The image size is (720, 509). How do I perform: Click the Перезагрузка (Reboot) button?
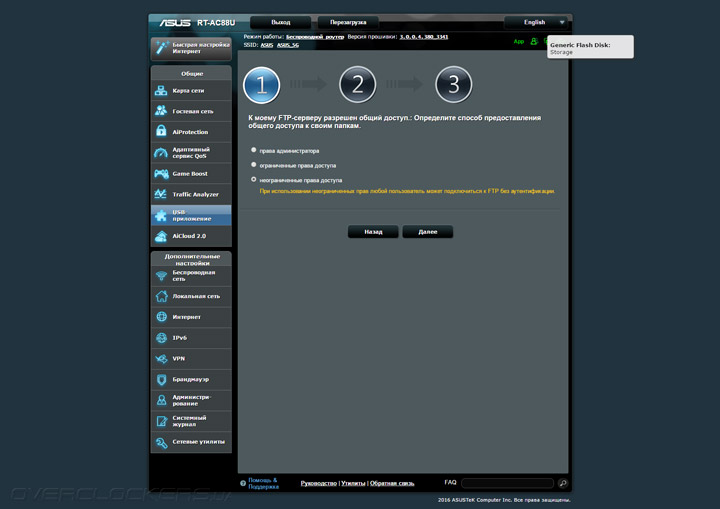click(x=348, y=22)
